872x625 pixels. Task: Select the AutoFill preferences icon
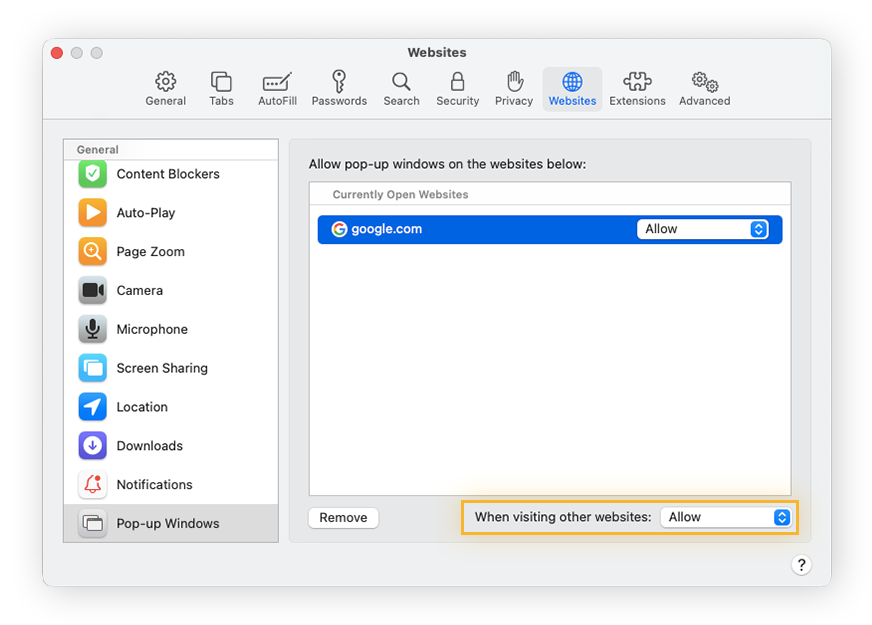pos(277,88)
